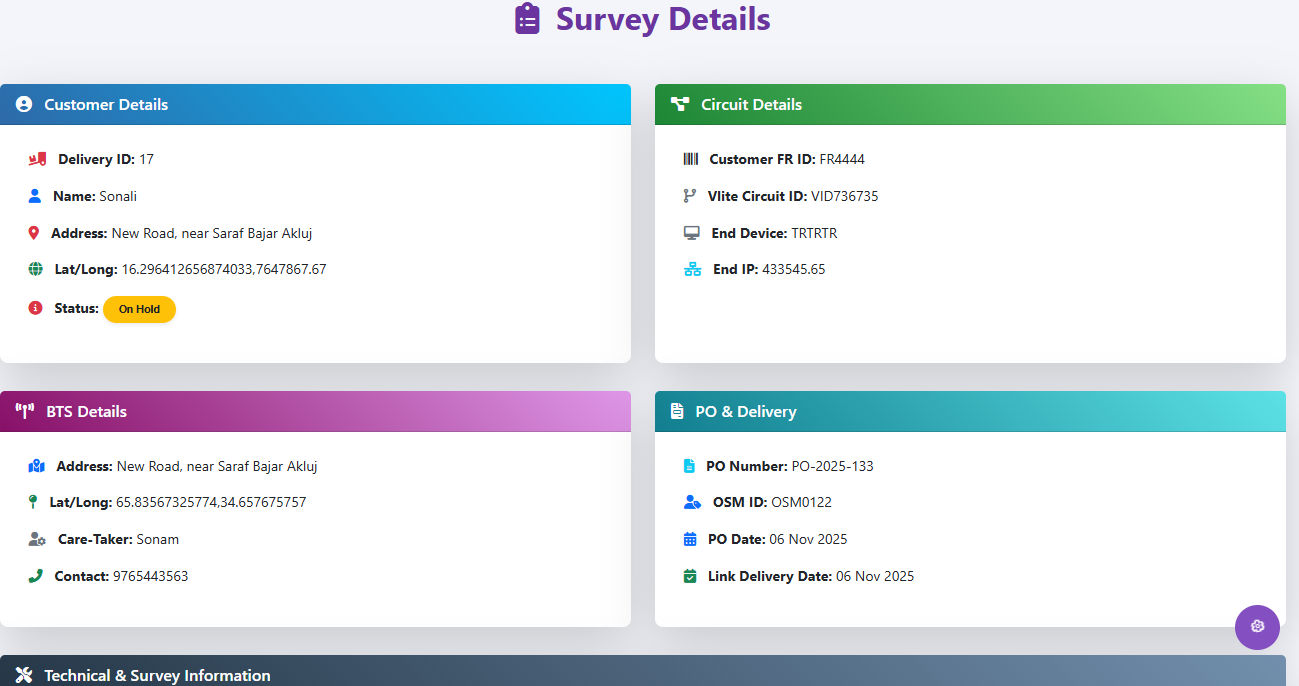Click the PO & Delivery header bar
Screen dimensions: 1299x686
click(970, 411)
